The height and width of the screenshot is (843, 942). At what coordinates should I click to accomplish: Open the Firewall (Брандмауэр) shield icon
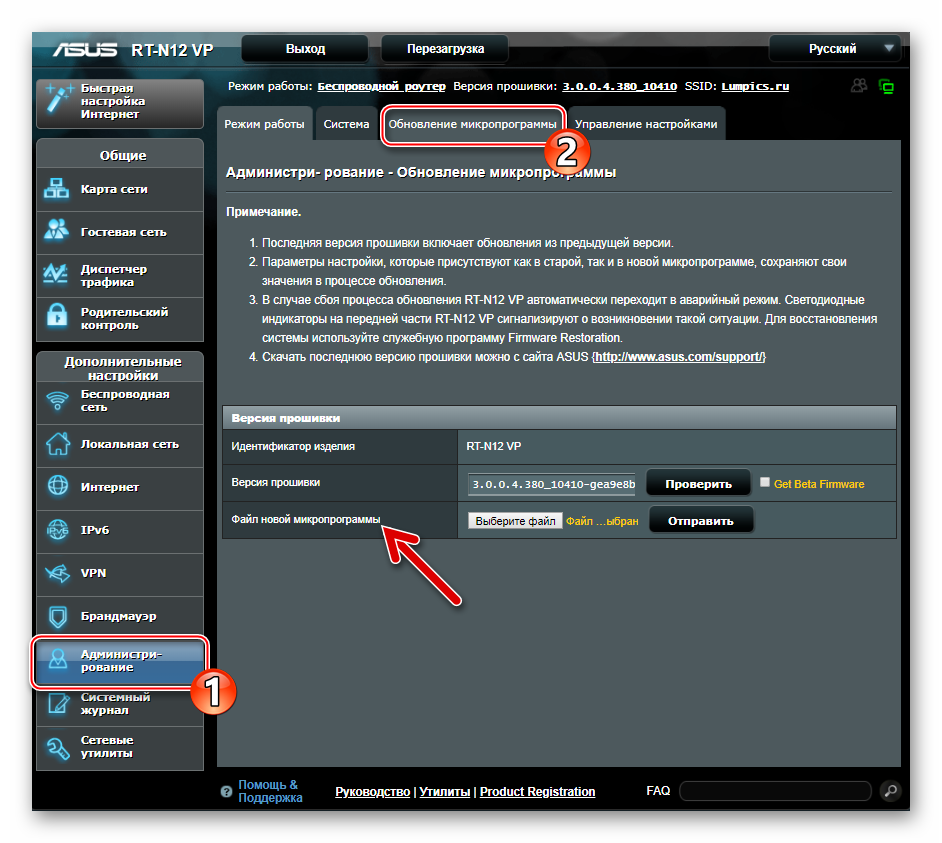pos(58,616)
